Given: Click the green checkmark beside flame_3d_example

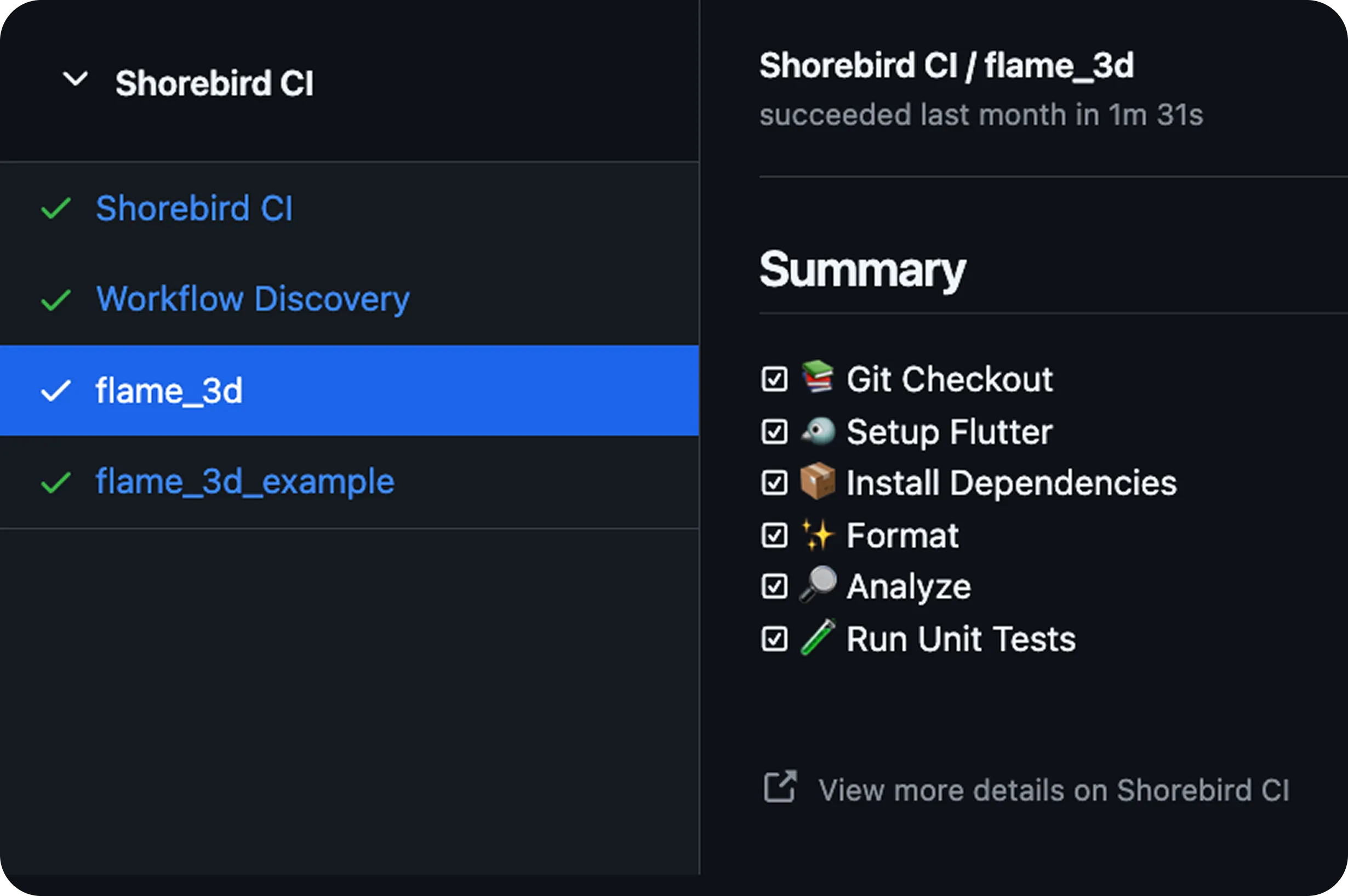Looking at the screenshot, I should (56, 482).
